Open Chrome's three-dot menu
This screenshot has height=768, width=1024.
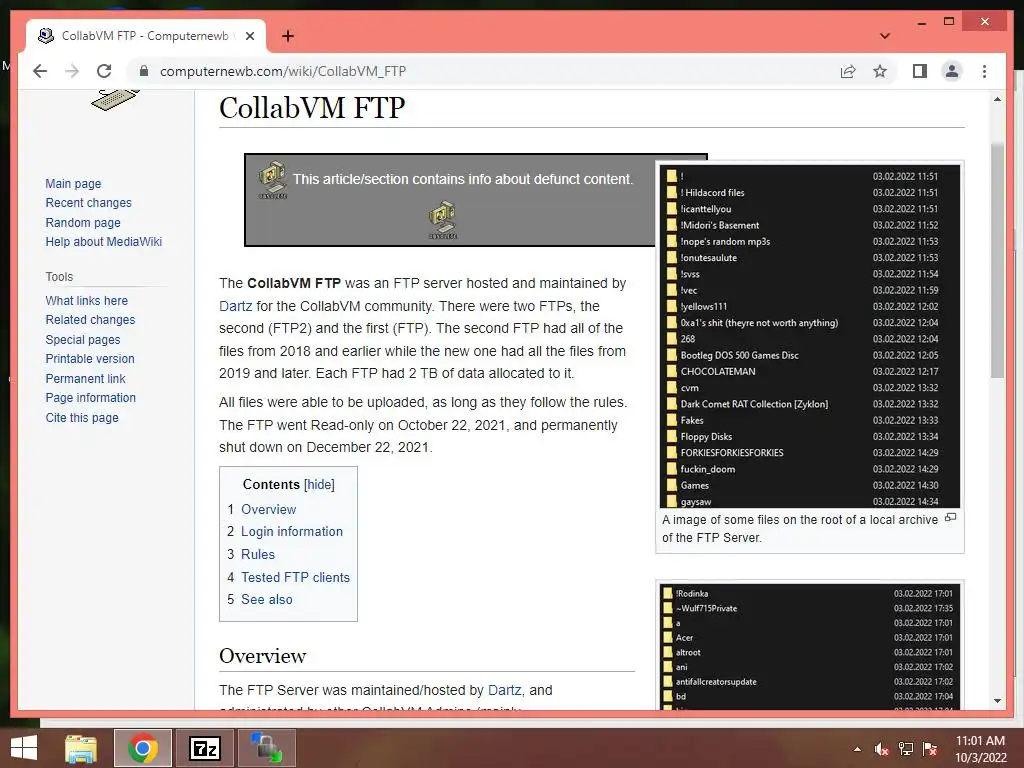(x=984, y=71)
